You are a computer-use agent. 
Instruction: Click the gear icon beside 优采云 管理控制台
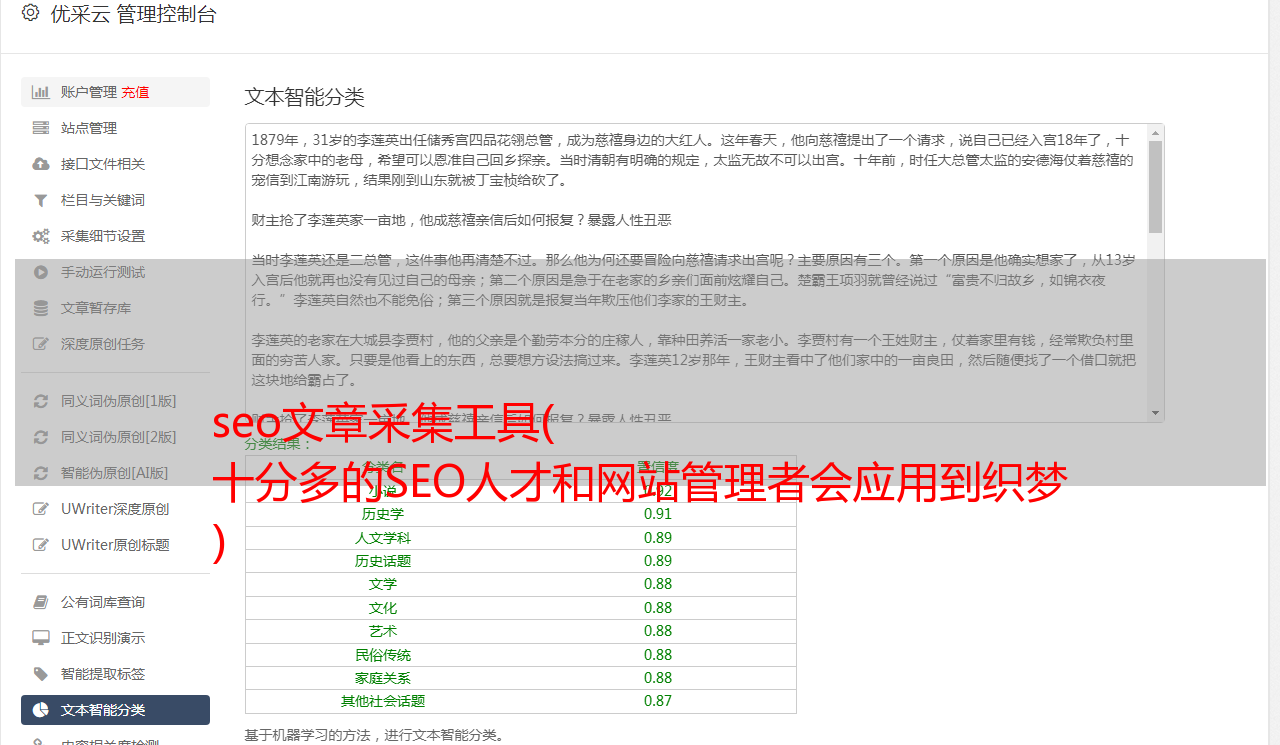(x=30, y=13)
